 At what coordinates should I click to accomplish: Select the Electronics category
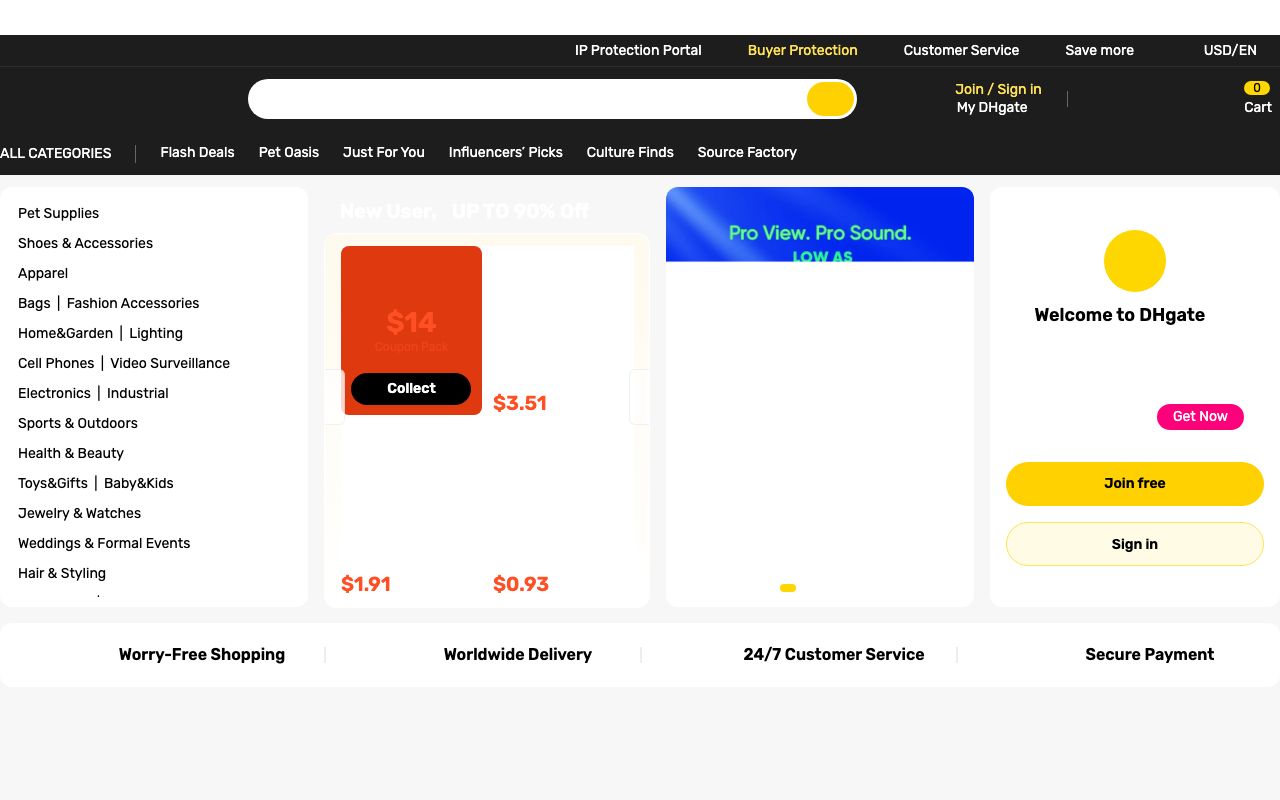pos(54,393)
